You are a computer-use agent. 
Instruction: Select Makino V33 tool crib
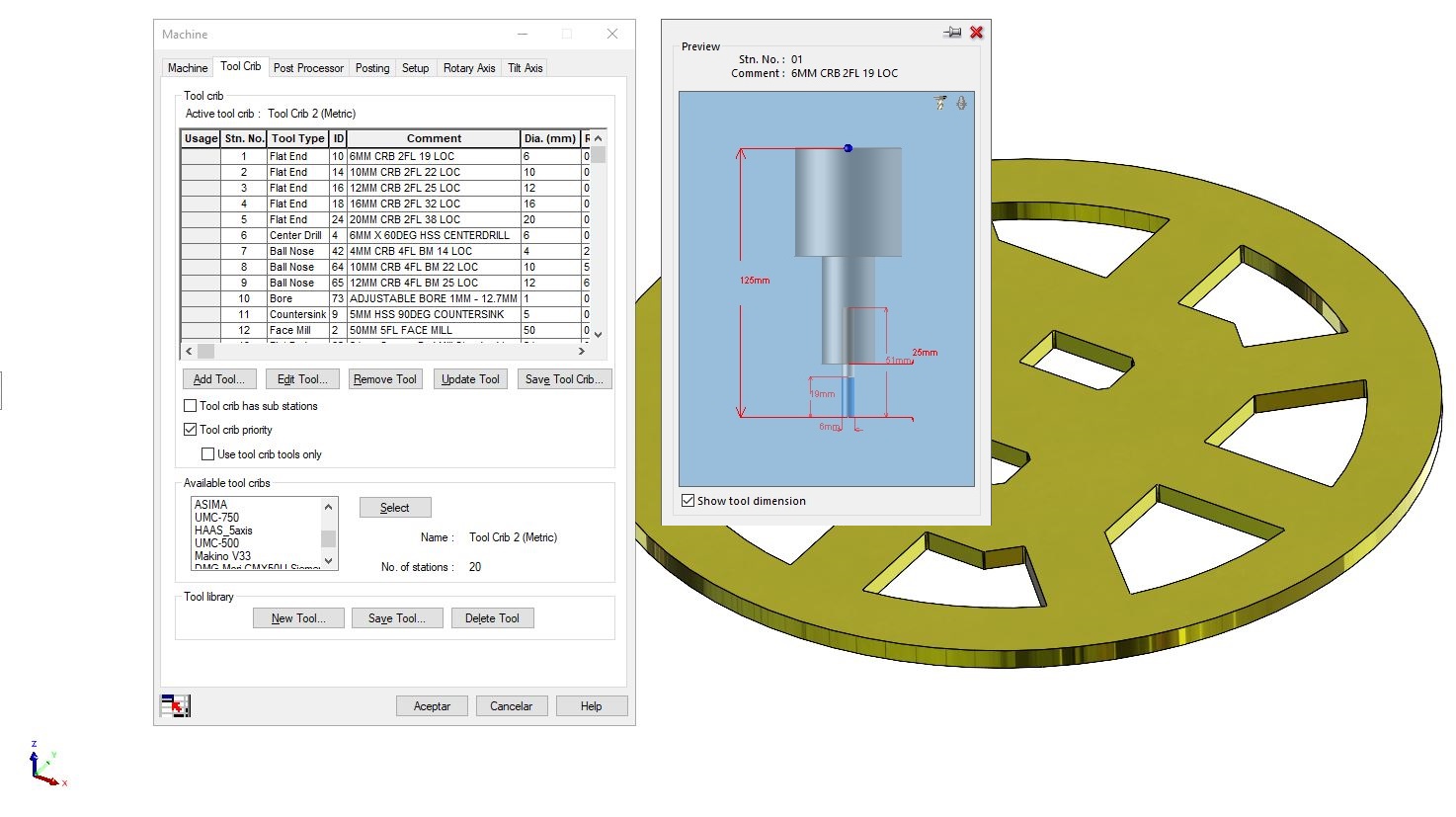[x=223, y=556]
